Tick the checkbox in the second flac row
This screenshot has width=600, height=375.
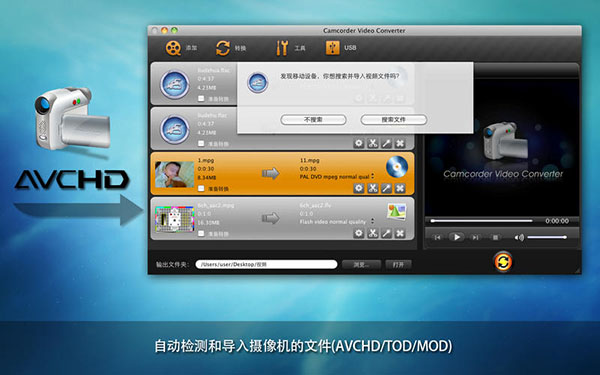pos(201,143)
